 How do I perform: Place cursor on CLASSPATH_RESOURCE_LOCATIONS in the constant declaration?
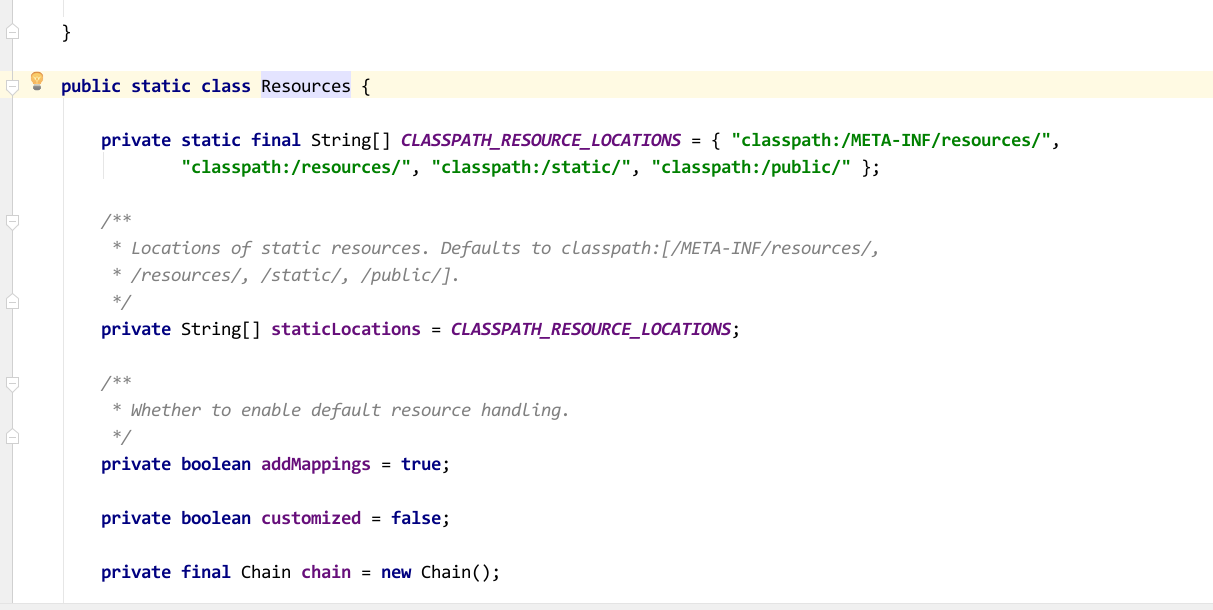coord(540,140)
